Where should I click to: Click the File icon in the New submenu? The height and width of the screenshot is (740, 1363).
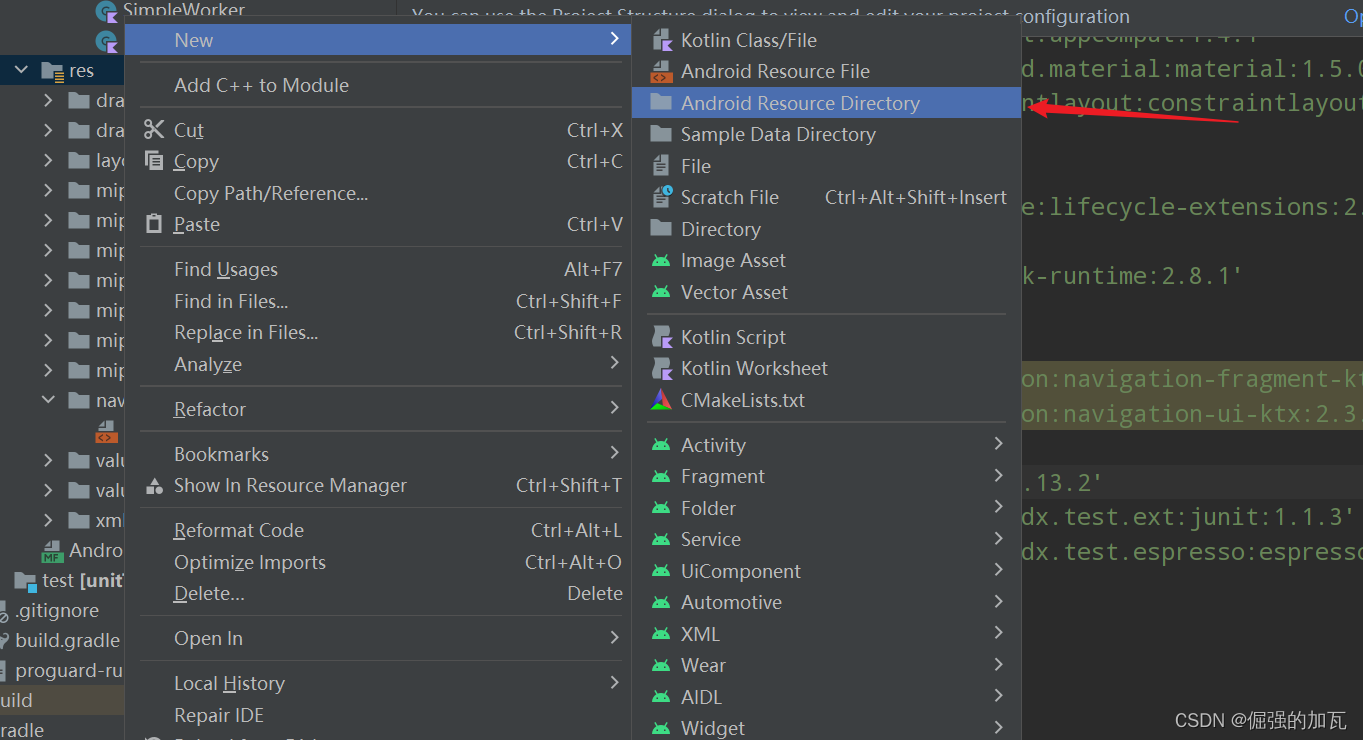(x=661, y=166)
